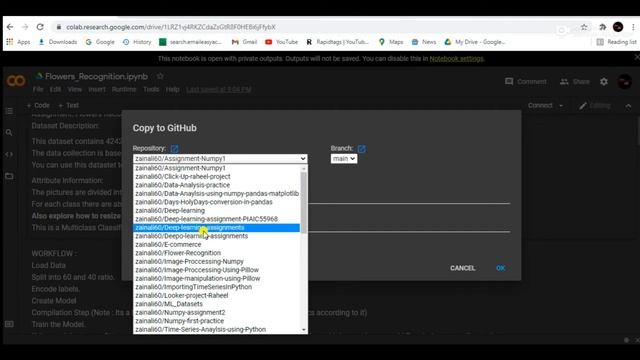640x360 pixels.
Task: Click the Editing pencil mode
Action: pyautogui.click(x=595, y=106)
